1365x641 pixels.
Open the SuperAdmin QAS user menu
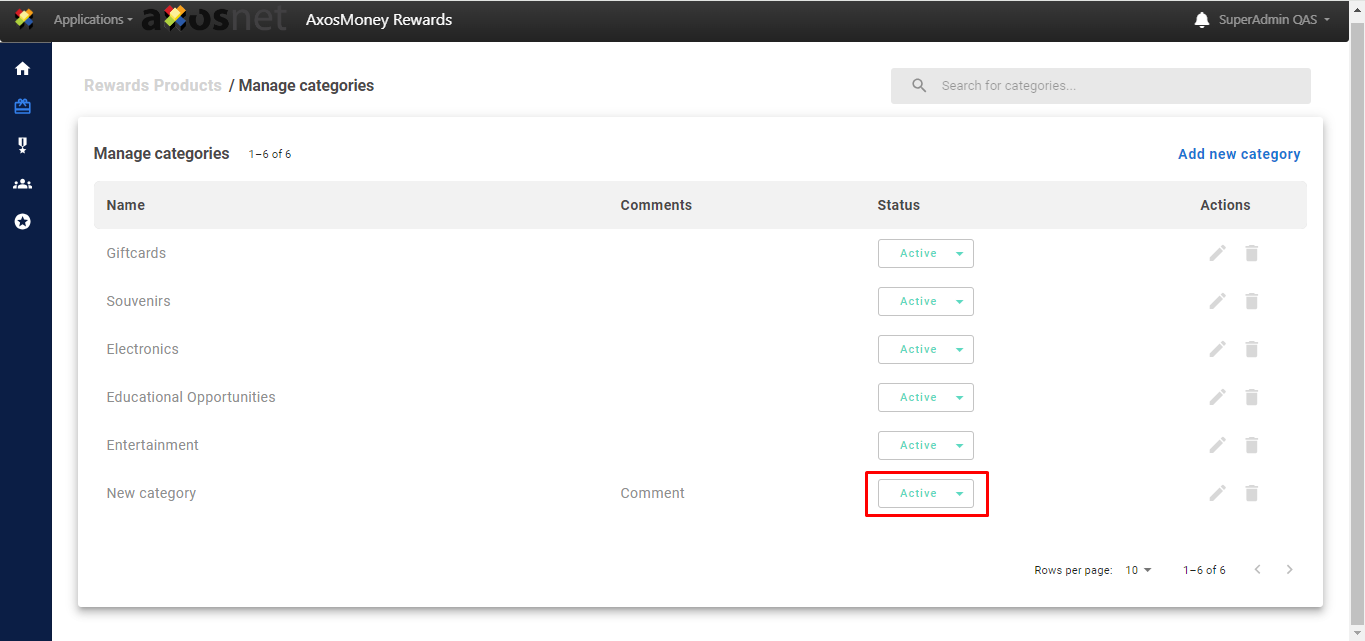[x=1273, y=20]
